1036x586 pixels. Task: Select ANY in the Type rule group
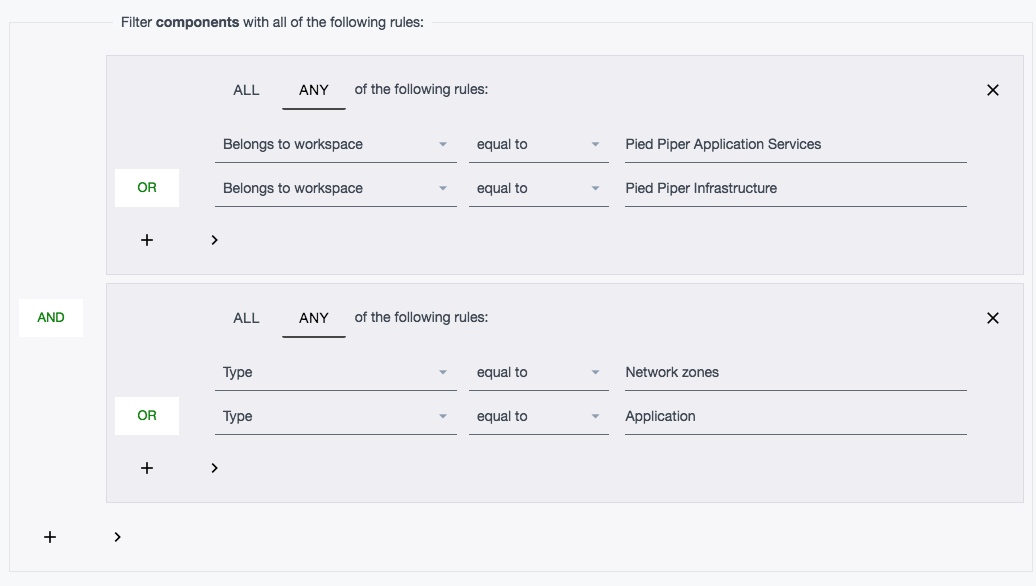coord(314,318)
